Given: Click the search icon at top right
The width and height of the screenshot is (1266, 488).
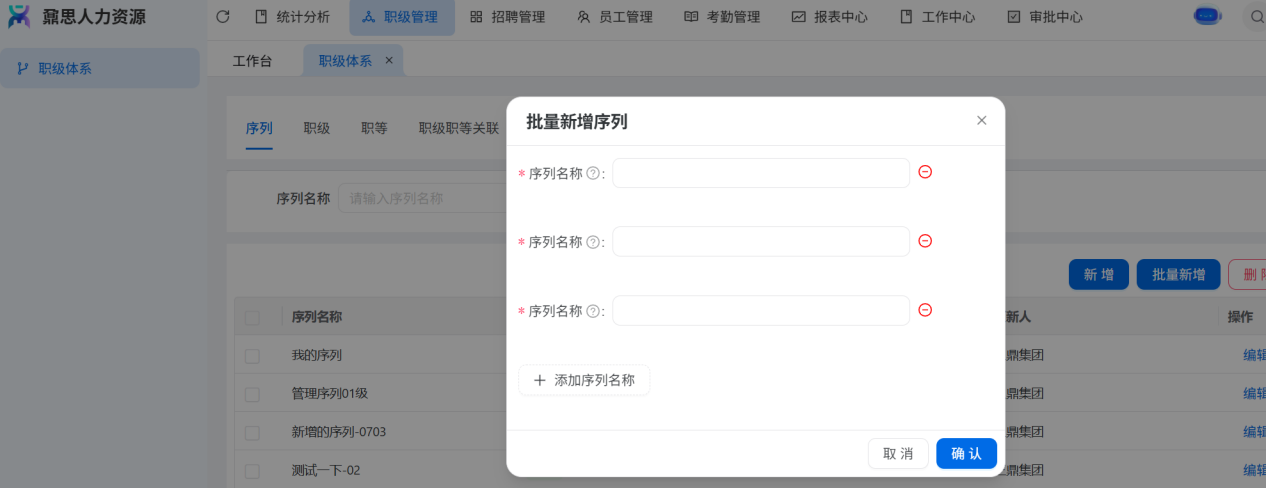Looking at the screenshot, I should [x=1255, y=17].
